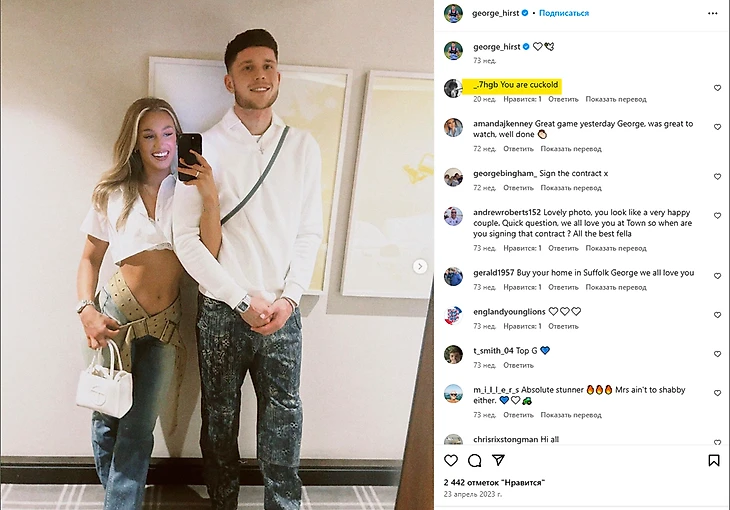Open englandyounglions profile avatar

point(453,315)
